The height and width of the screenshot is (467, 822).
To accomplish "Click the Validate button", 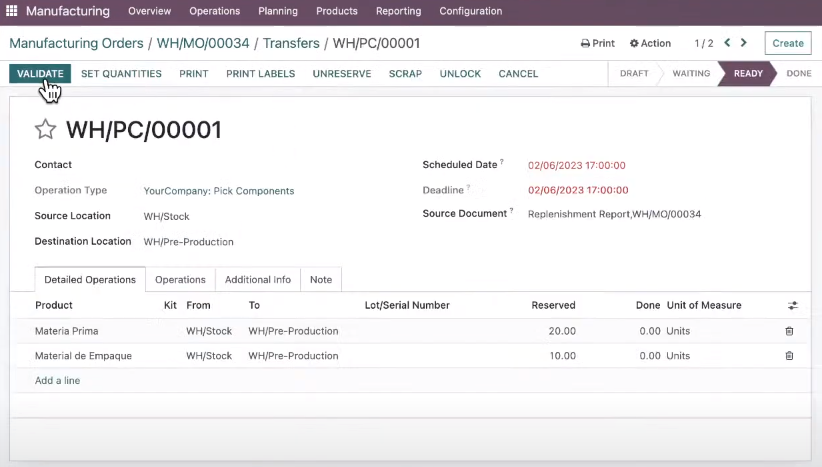I will click(40, 74).
